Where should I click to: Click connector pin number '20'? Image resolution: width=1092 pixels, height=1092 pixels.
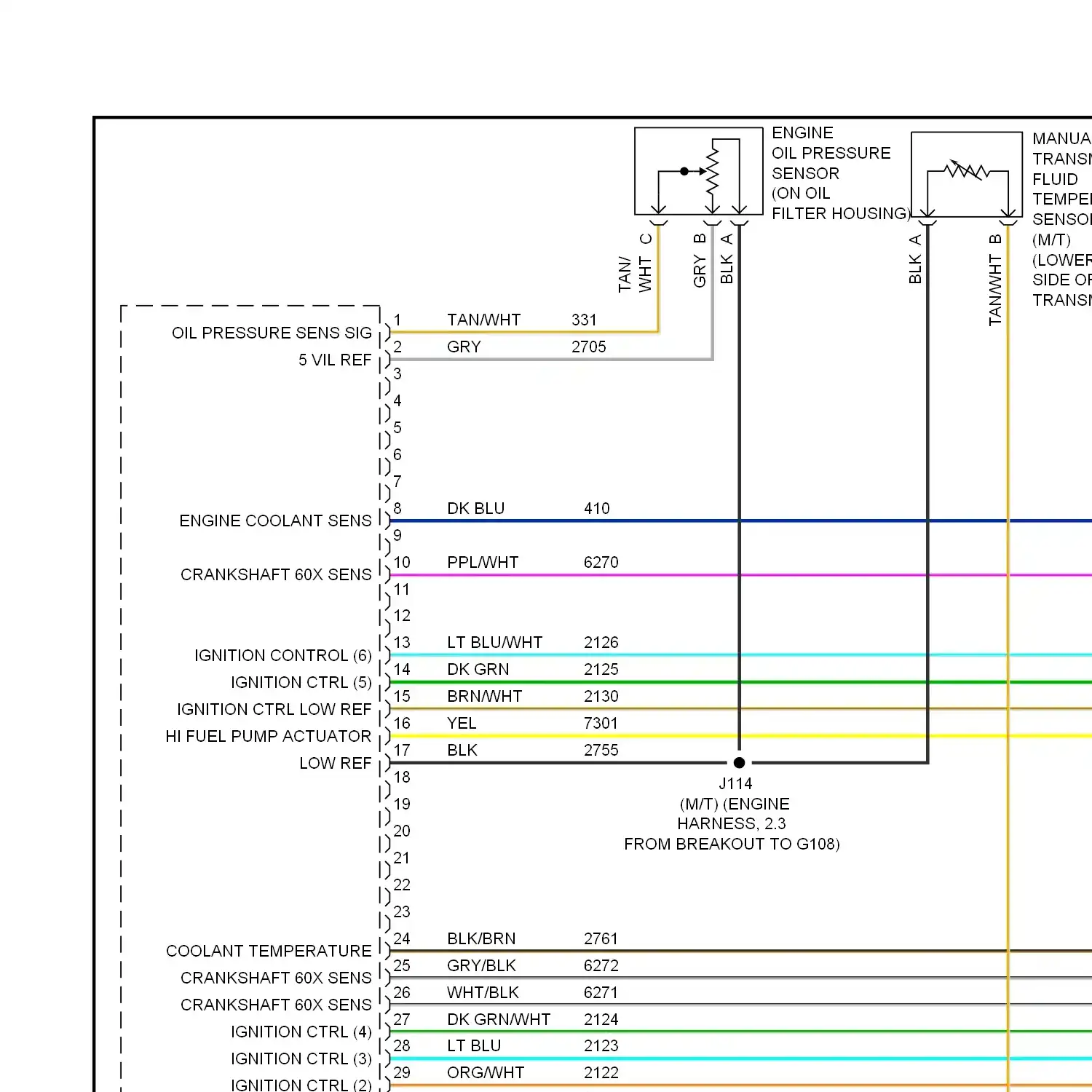click(402, 831)
